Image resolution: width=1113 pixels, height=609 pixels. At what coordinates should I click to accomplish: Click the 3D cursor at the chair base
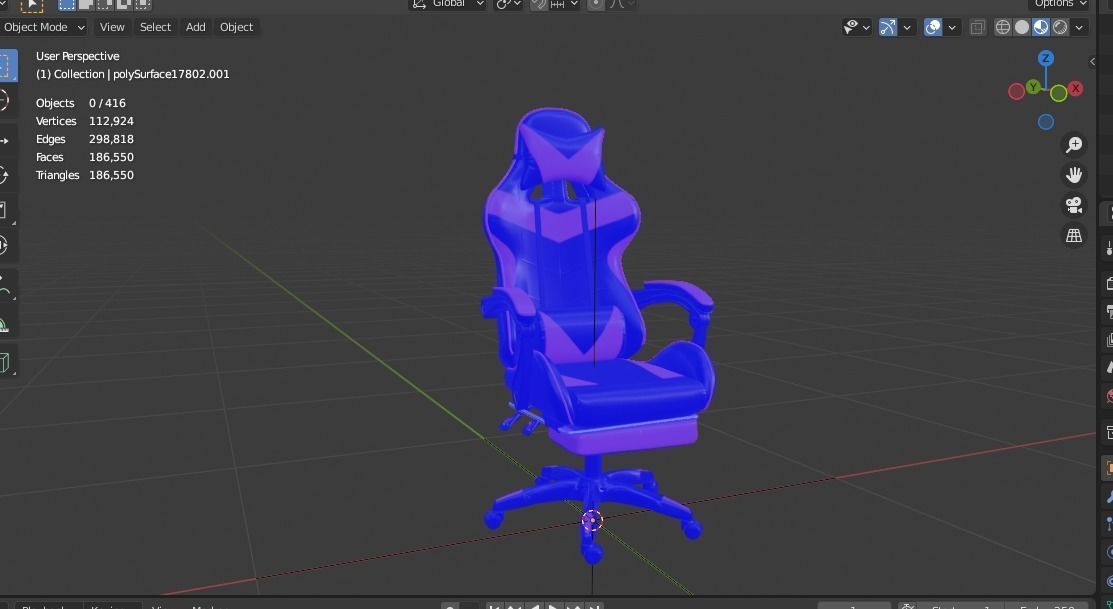tap(592, 520)
